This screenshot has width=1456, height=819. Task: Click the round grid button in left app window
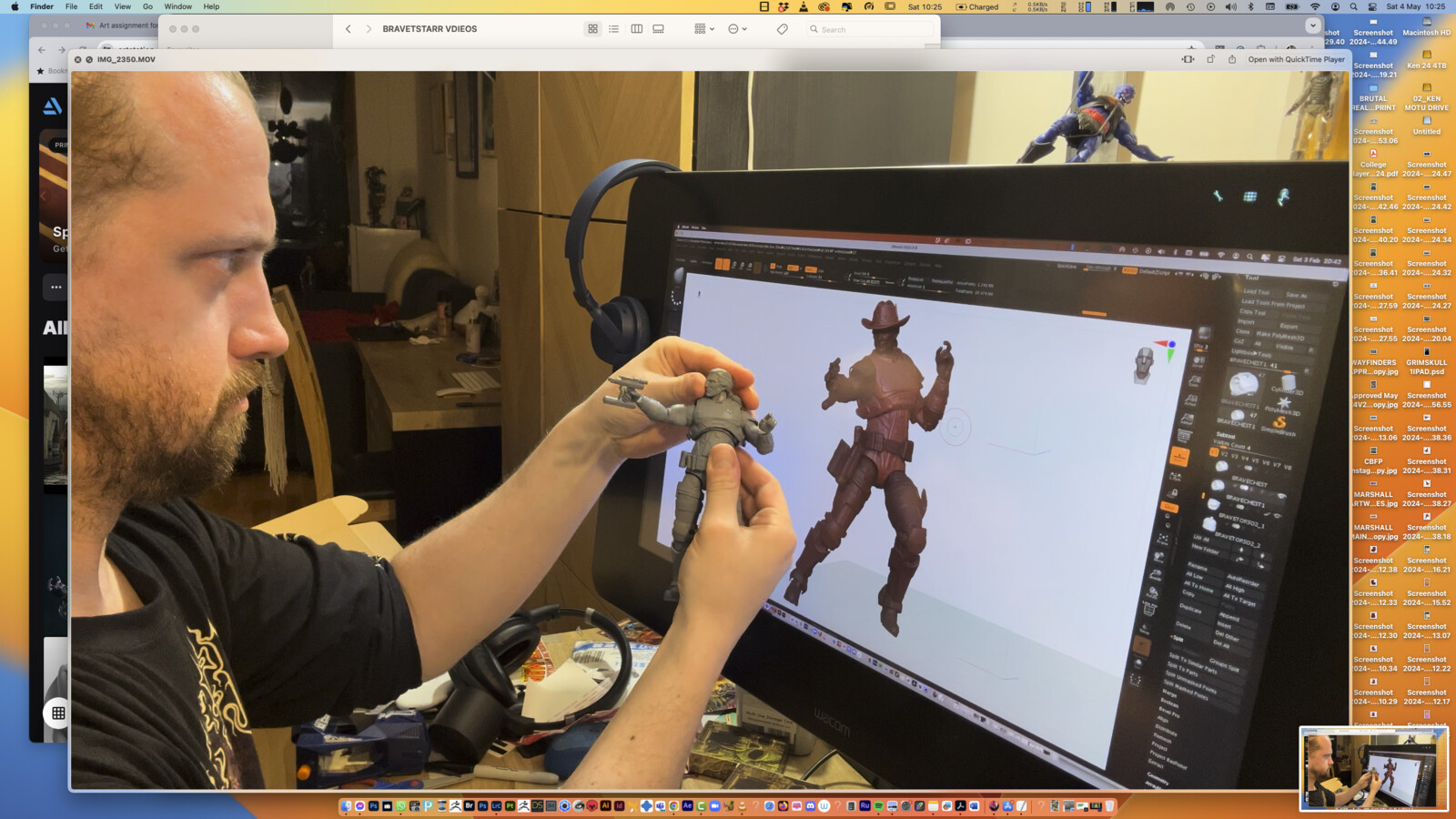(58, 713)
